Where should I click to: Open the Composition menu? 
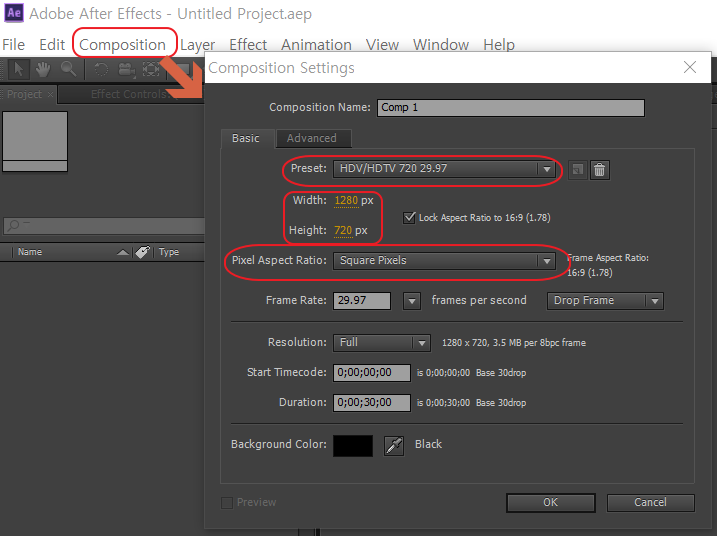coord(122,45)
